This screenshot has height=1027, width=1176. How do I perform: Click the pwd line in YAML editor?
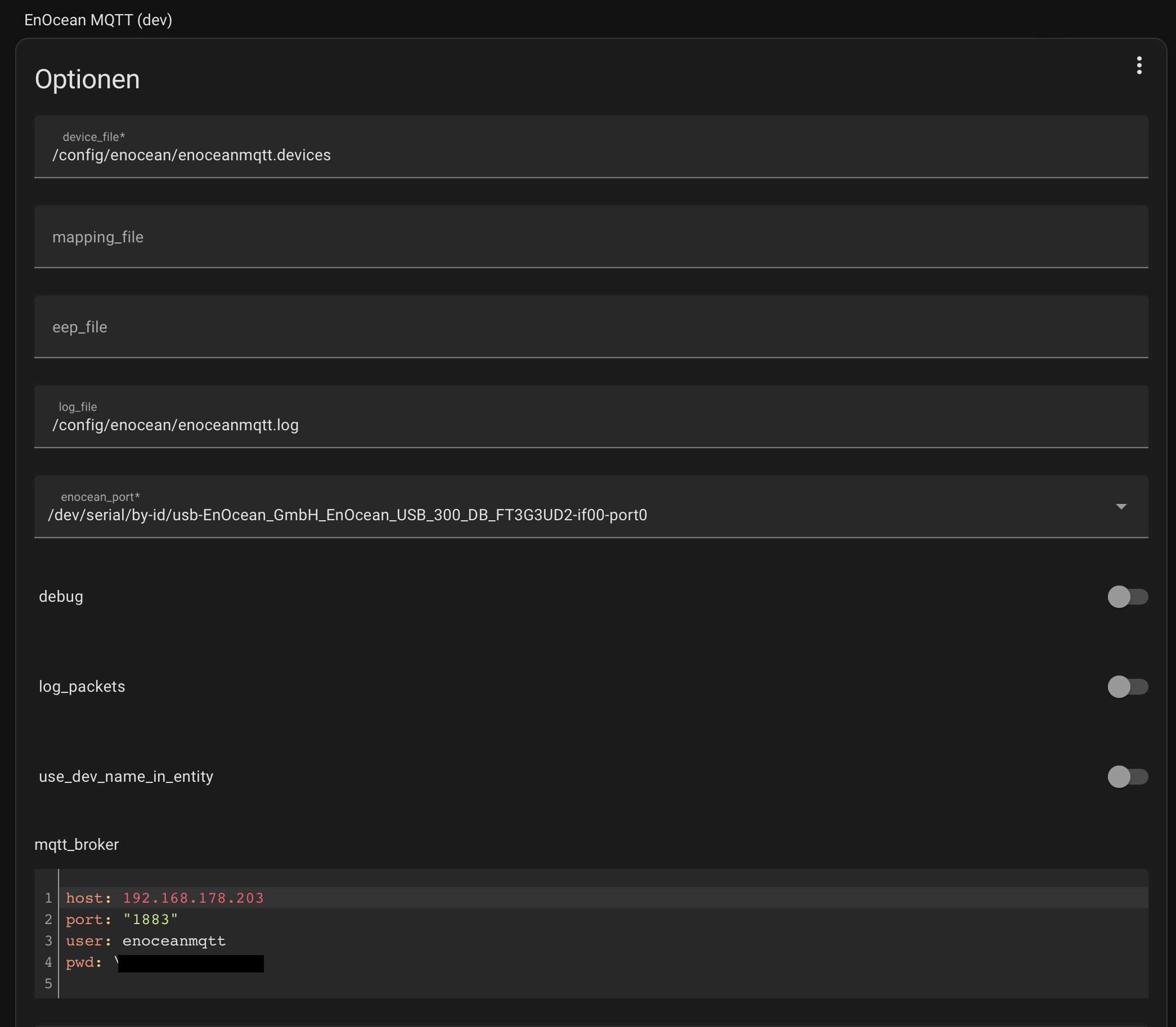pyautogui.click(x=603, y=962)
